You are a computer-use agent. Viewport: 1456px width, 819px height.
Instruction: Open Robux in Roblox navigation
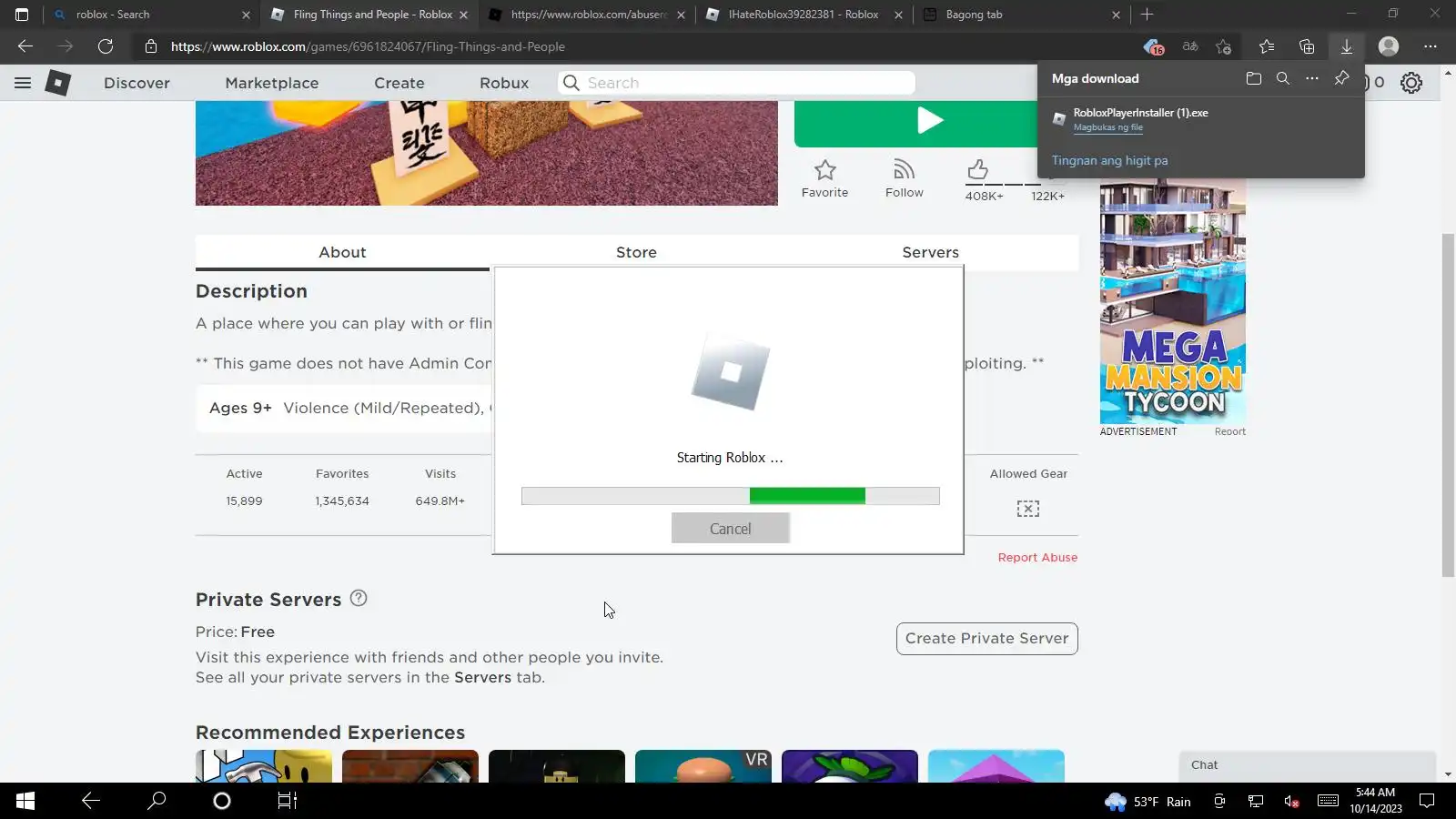coord(504,83)
